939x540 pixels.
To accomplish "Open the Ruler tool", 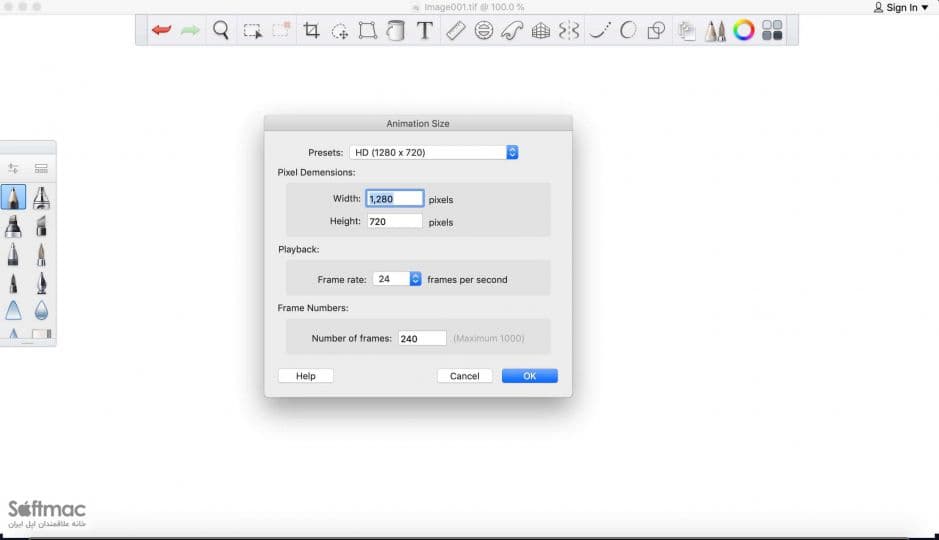I will tap(456, 30).
